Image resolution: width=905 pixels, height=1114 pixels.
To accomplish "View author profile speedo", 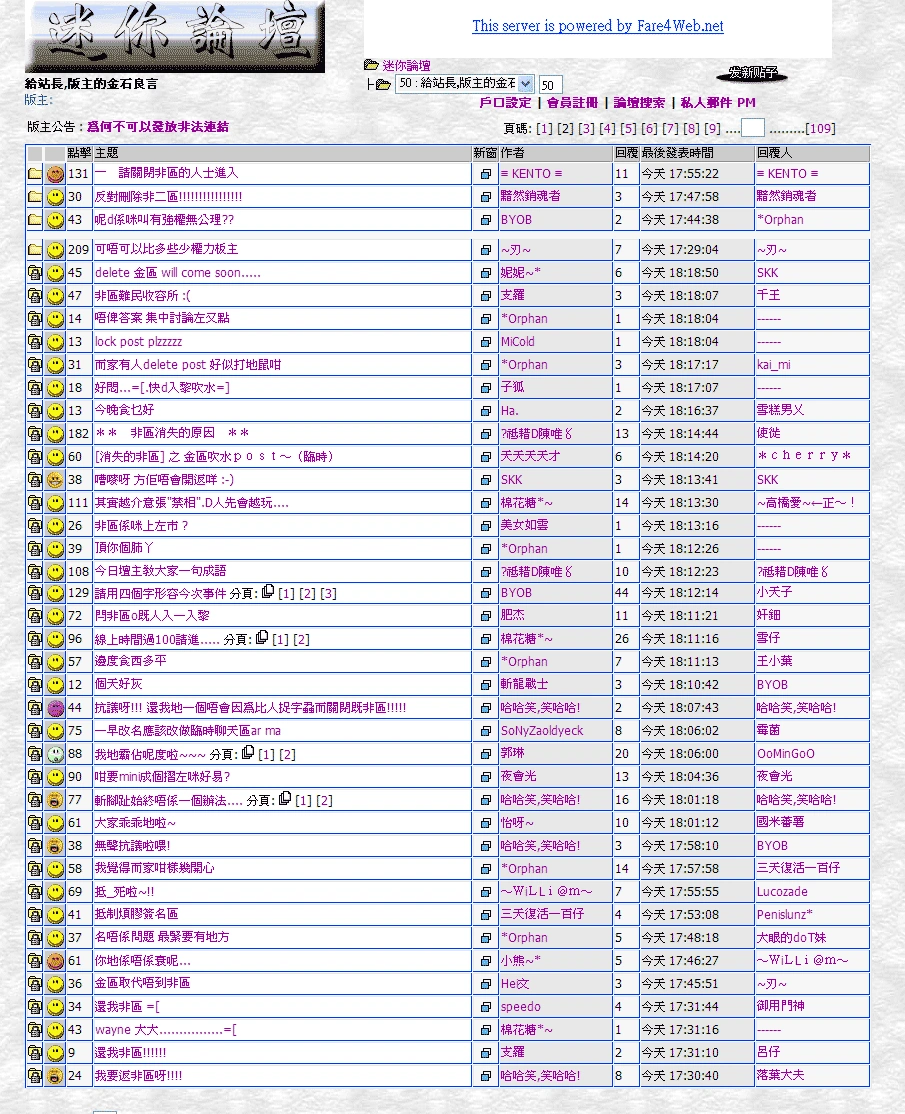I will pos(520,1007).
